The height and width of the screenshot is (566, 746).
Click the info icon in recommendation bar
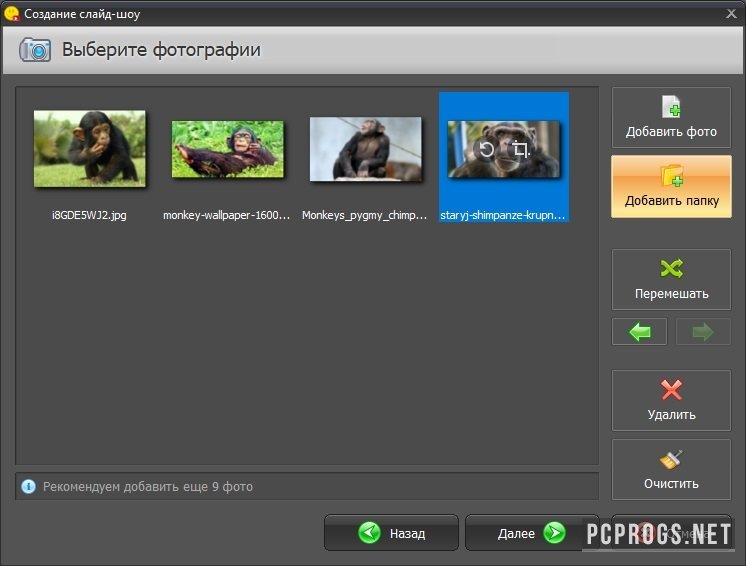coord(29,487)
